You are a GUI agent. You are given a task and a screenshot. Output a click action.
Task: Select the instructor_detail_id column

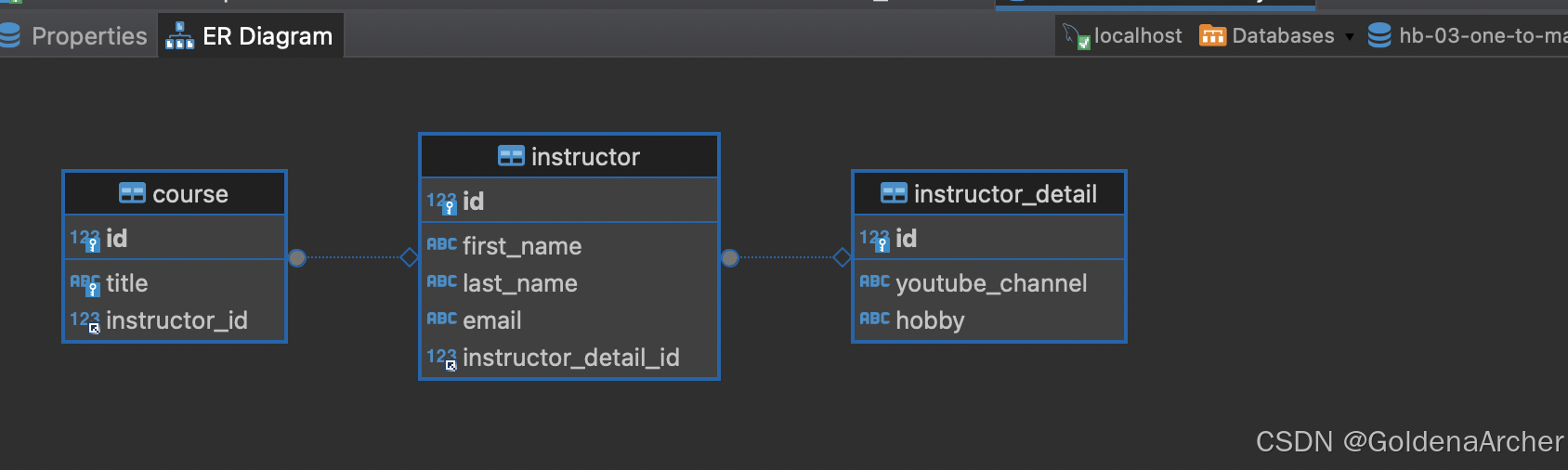tap(569, 357)
